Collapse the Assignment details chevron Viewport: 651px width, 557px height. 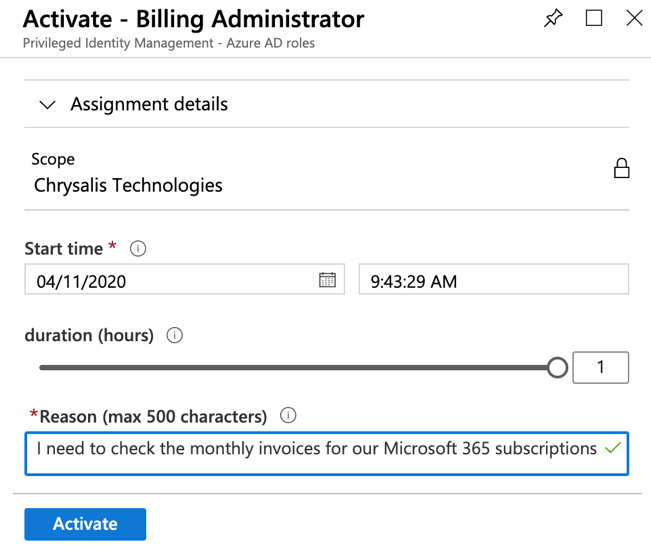[x=47, y=105]
